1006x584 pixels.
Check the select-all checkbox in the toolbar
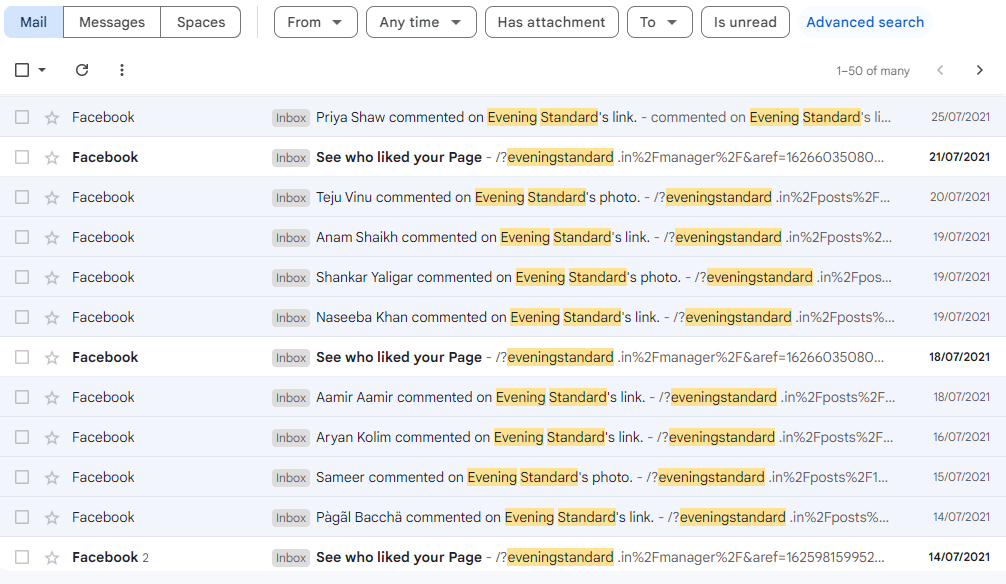click(x=21, y=70)
